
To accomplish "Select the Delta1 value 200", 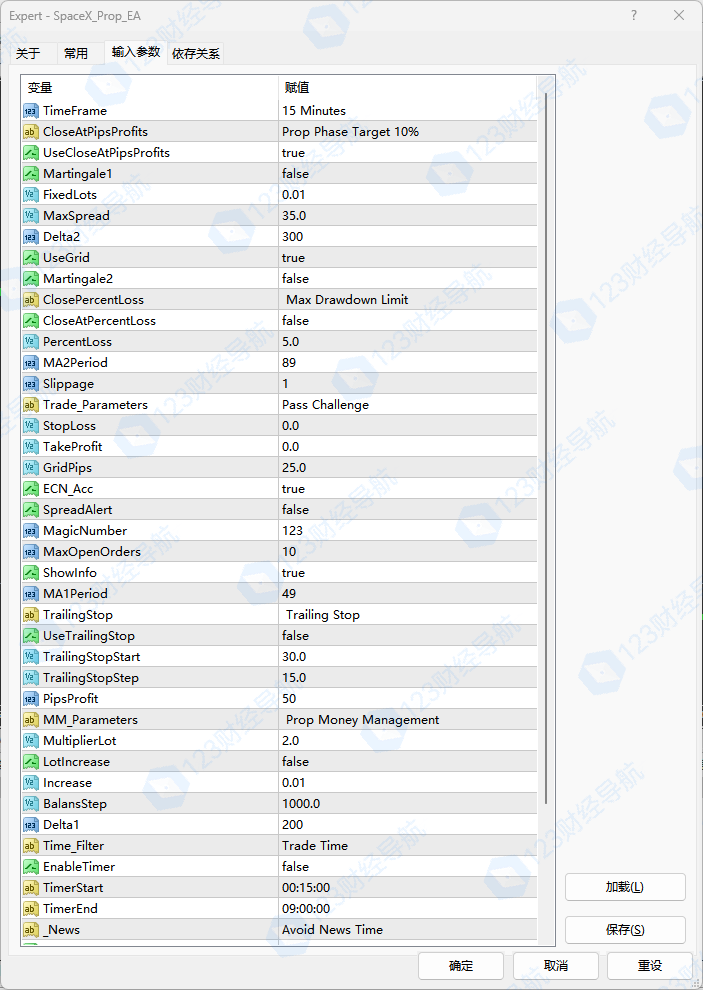I will point(407,825).
